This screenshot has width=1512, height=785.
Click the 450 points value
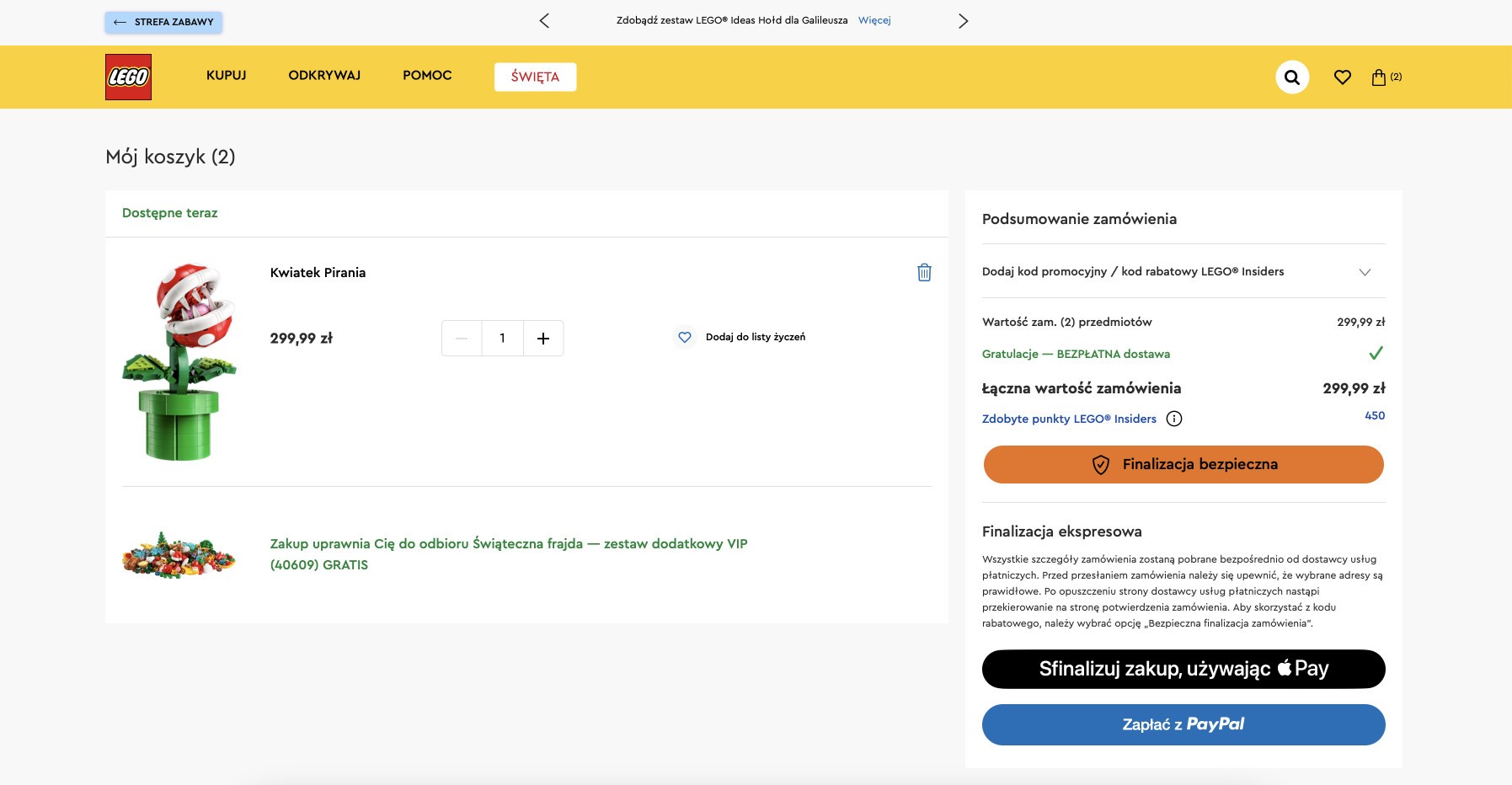[1375, 415]
